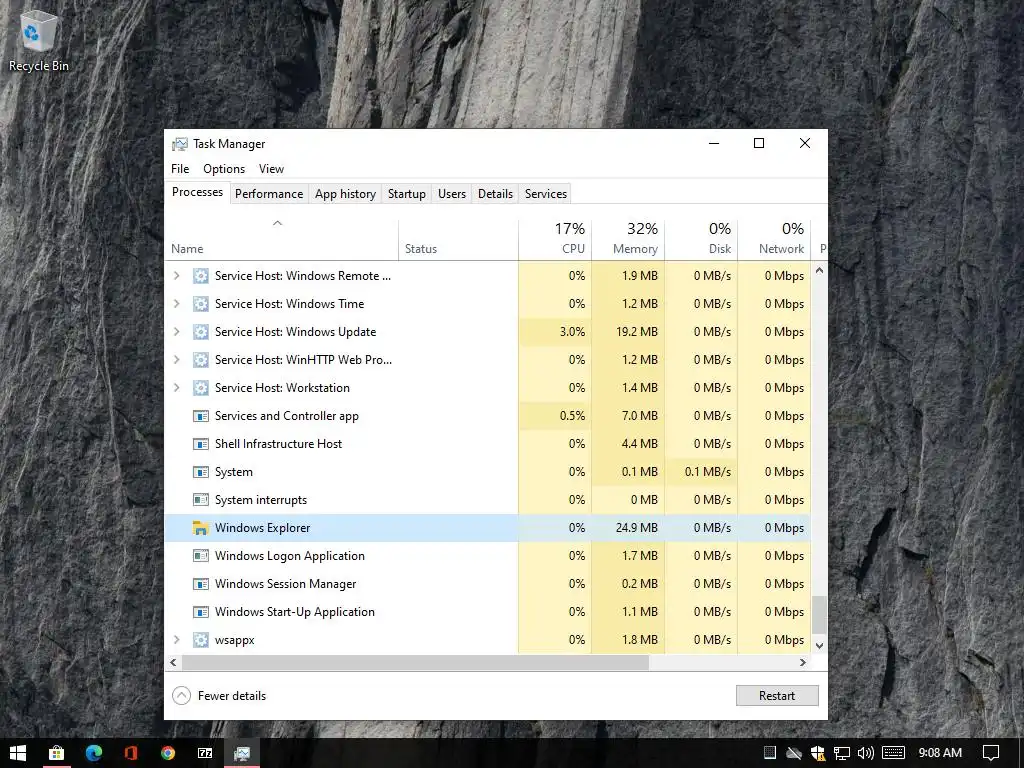Click the Service Host: Windows Update gear icon
The image size is (1024, 768).
[x=200, y=332]
